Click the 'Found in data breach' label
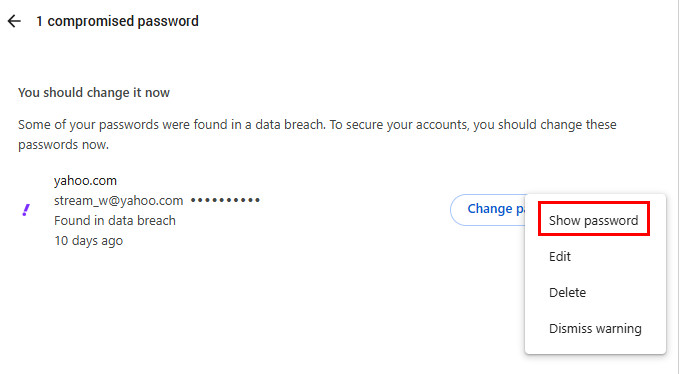This screenshot has height=374, width=679. [x=115, y=220]
